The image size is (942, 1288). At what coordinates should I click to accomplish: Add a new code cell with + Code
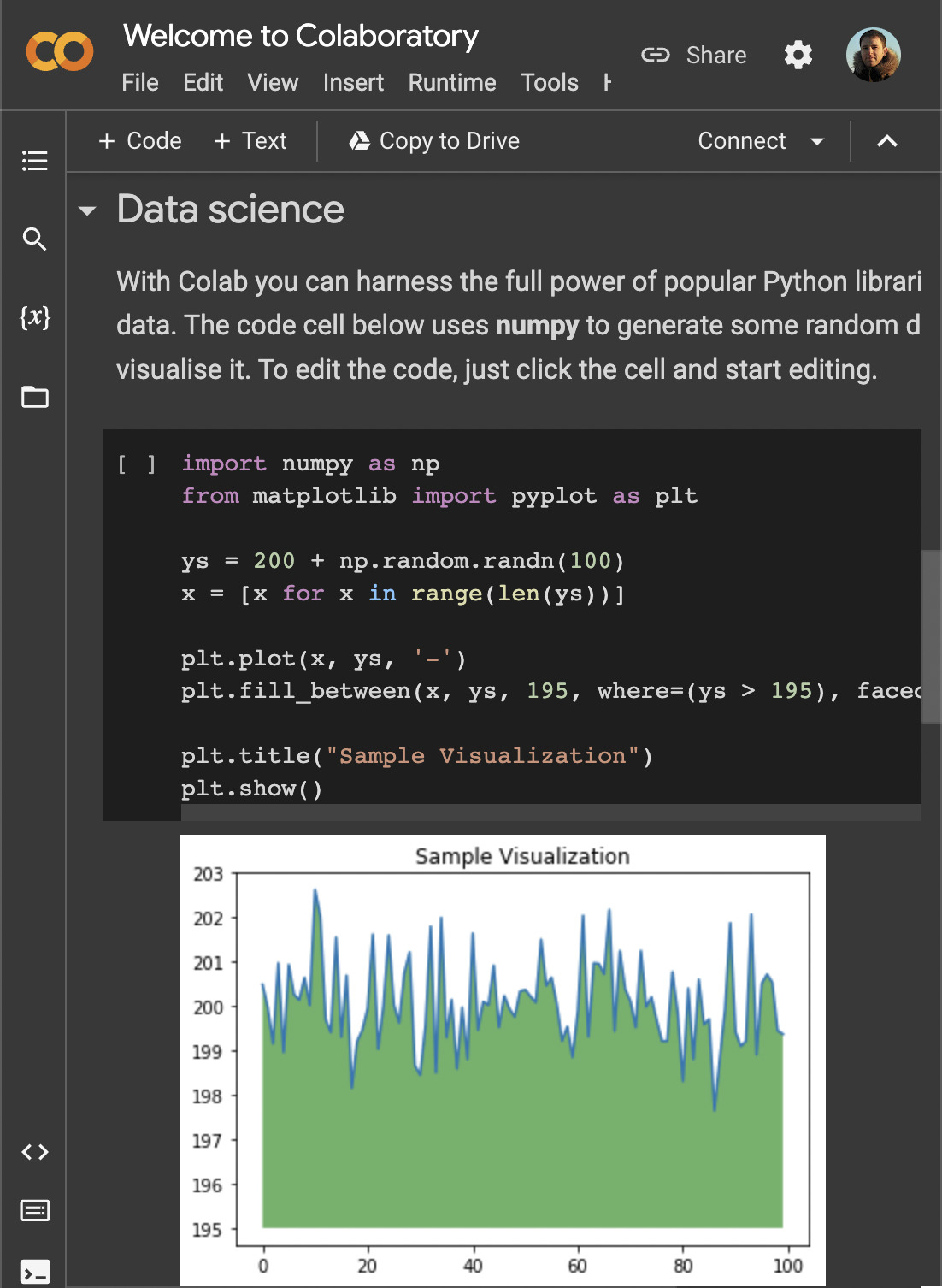pyautogui.click(x=138, y=141)
